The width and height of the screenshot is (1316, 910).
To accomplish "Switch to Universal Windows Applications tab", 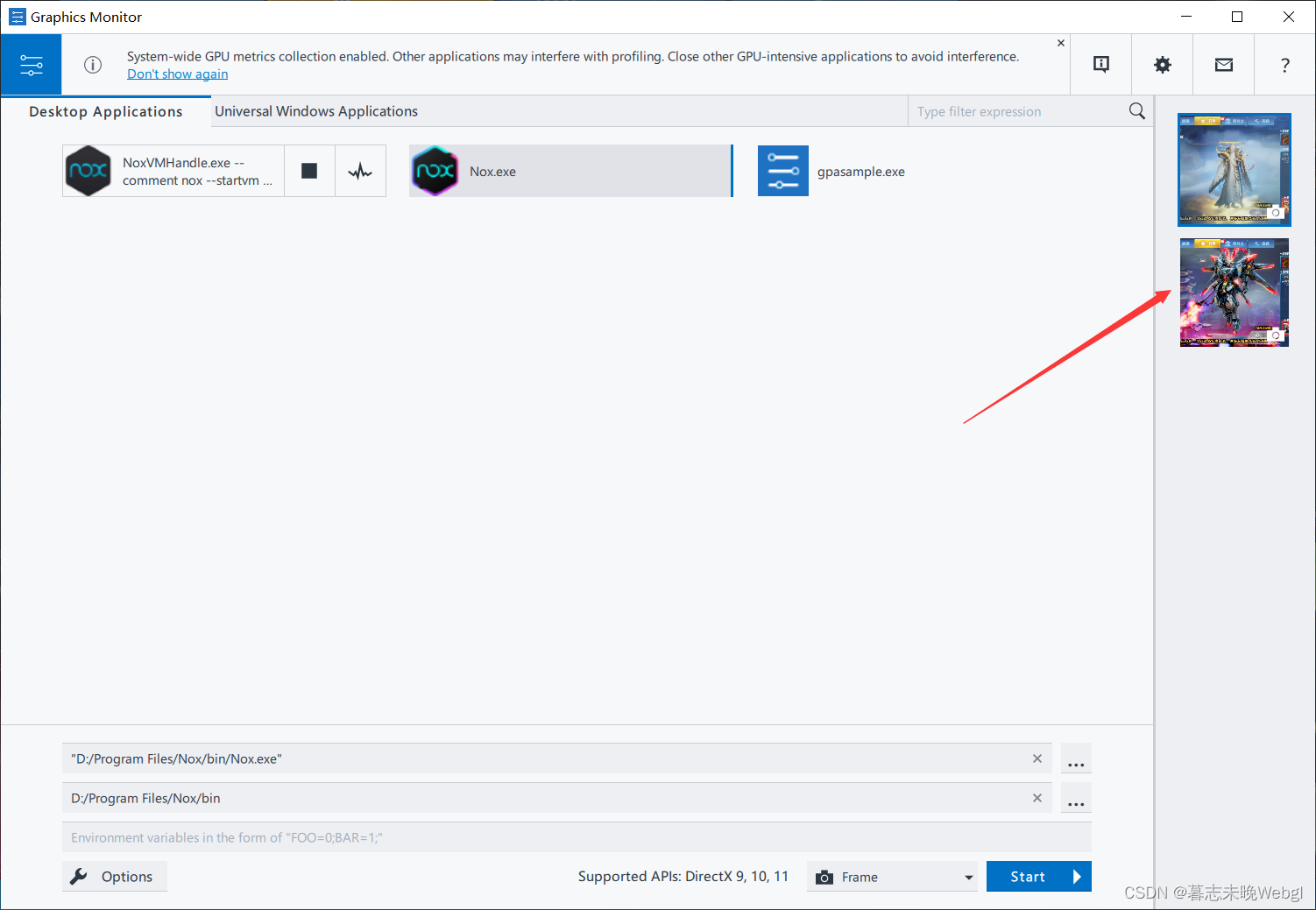I will (x=316, y=111).
